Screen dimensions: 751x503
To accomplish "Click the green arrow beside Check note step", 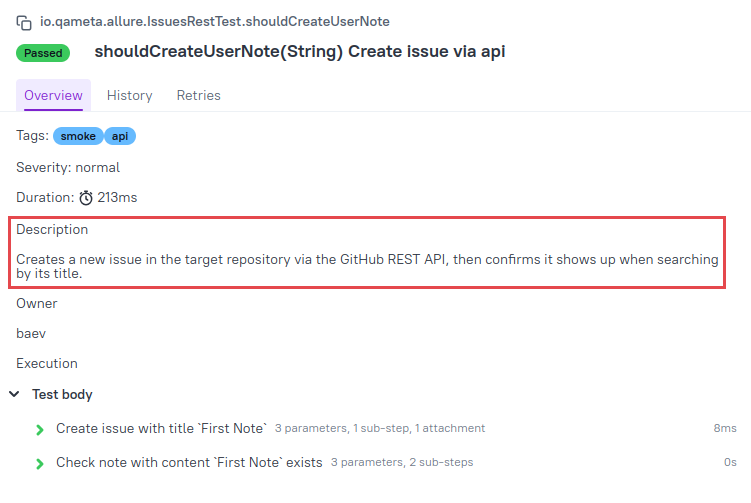I will coord(40,464).
